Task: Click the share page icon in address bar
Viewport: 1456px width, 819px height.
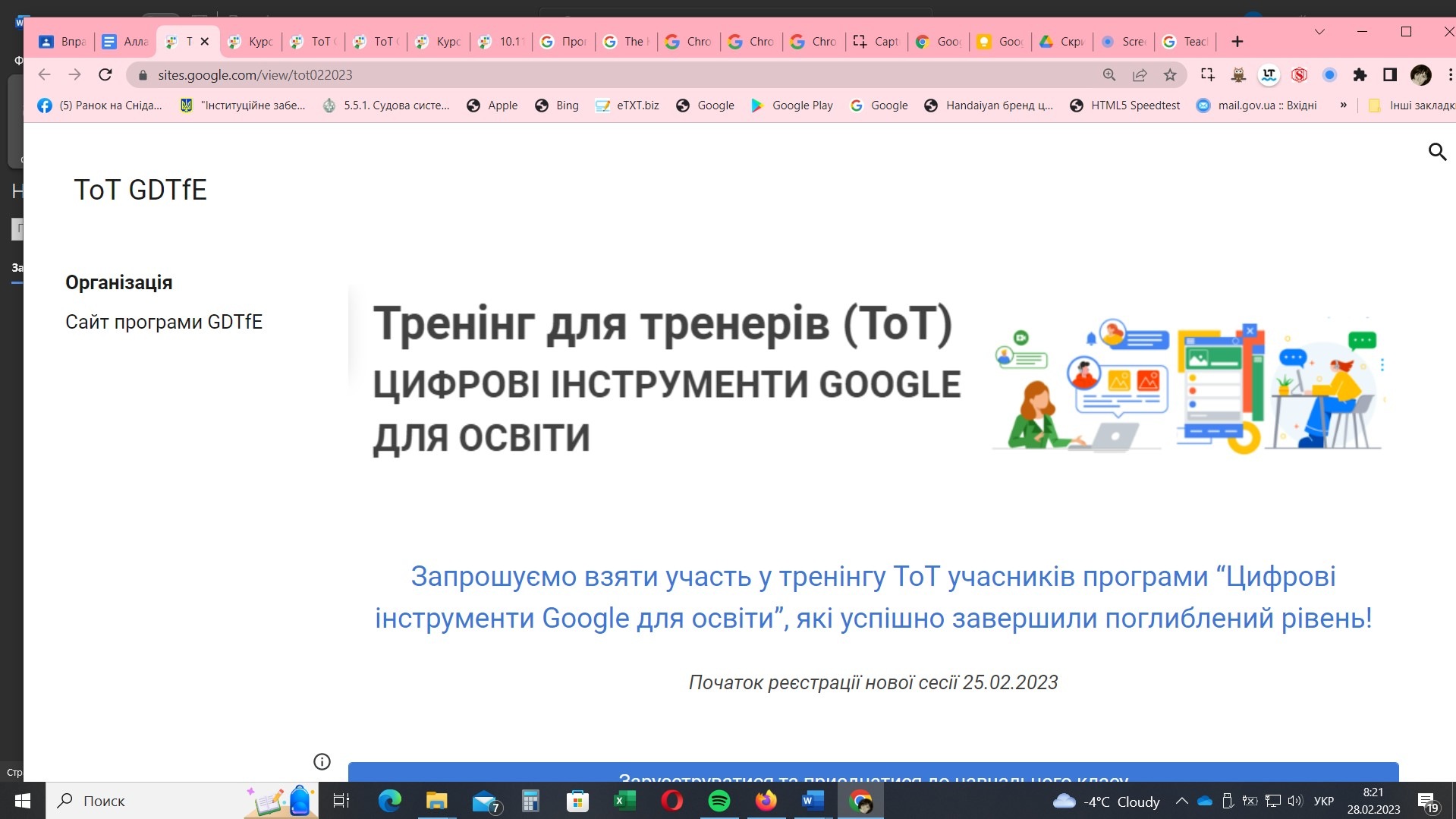Action: pos(1140,74)
